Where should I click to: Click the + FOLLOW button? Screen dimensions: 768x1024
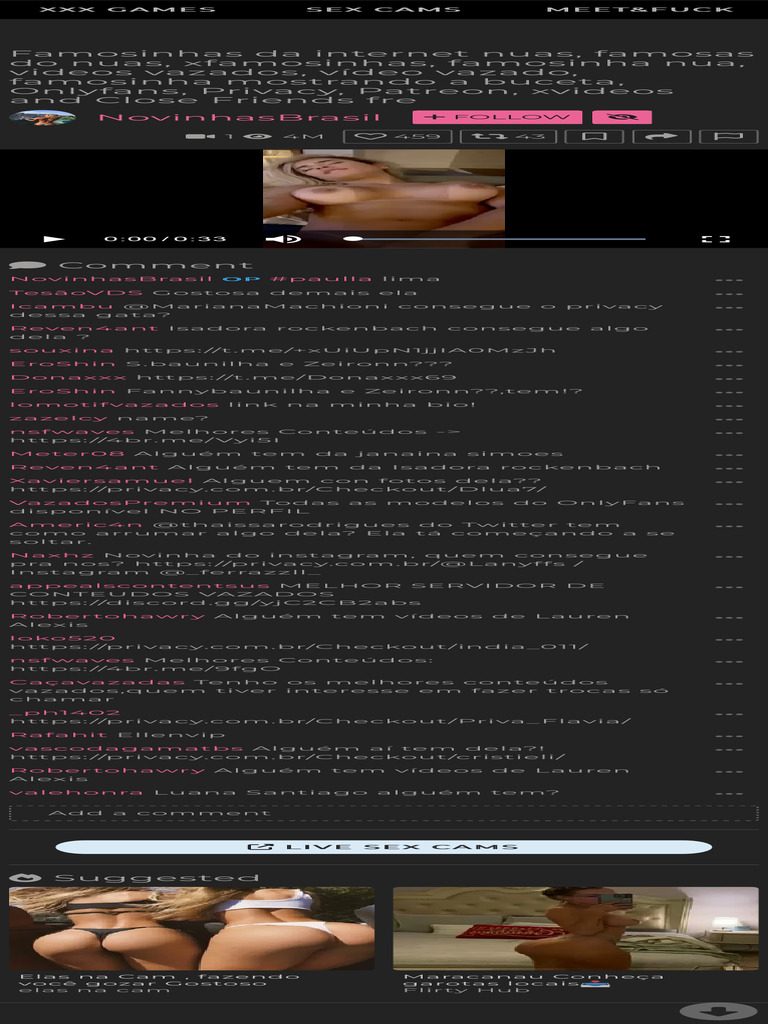click(497, 118)
